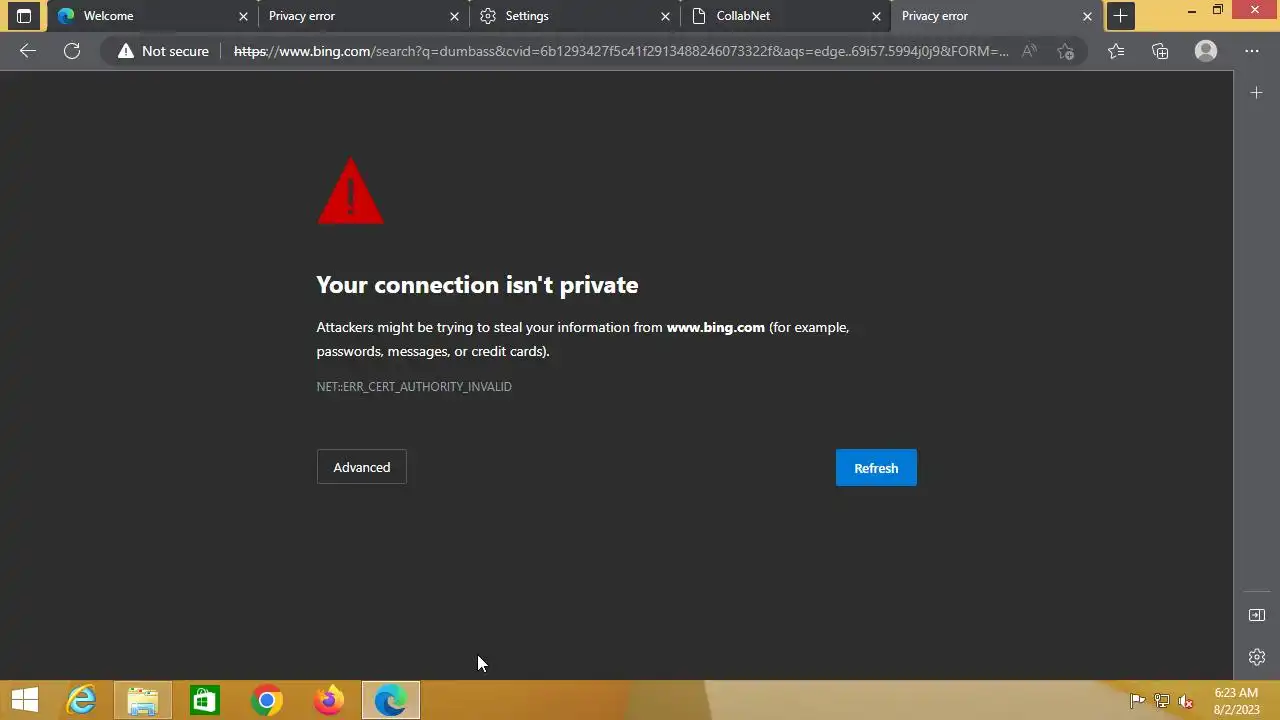This screenshot has width=1280, height=720.
Task: Click the red warning triangle icon
Action: point(350,191)
